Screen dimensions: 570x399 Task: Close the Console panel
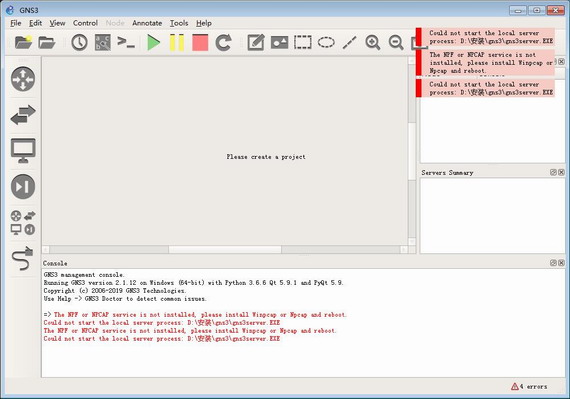pos(561,263)
